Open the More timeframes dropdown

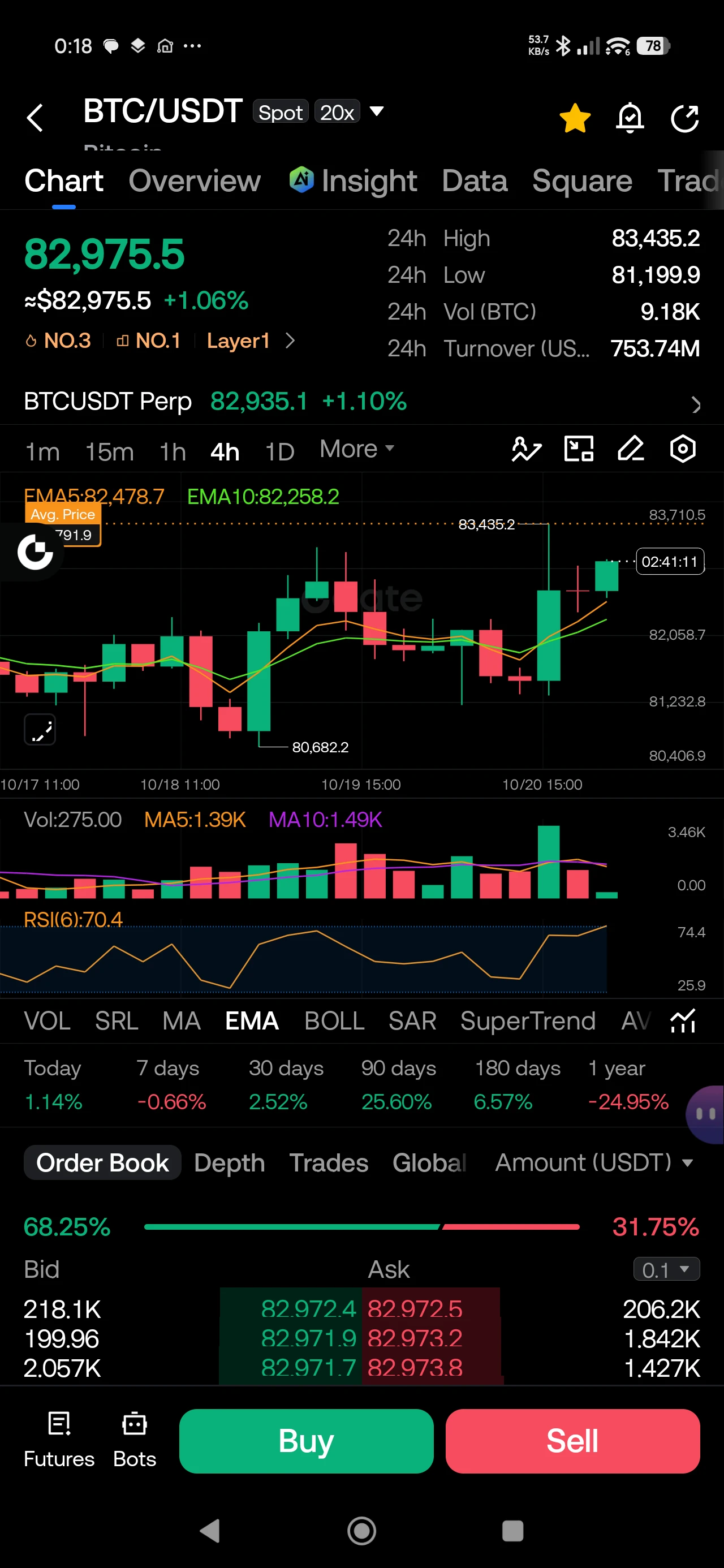[357, 449]
